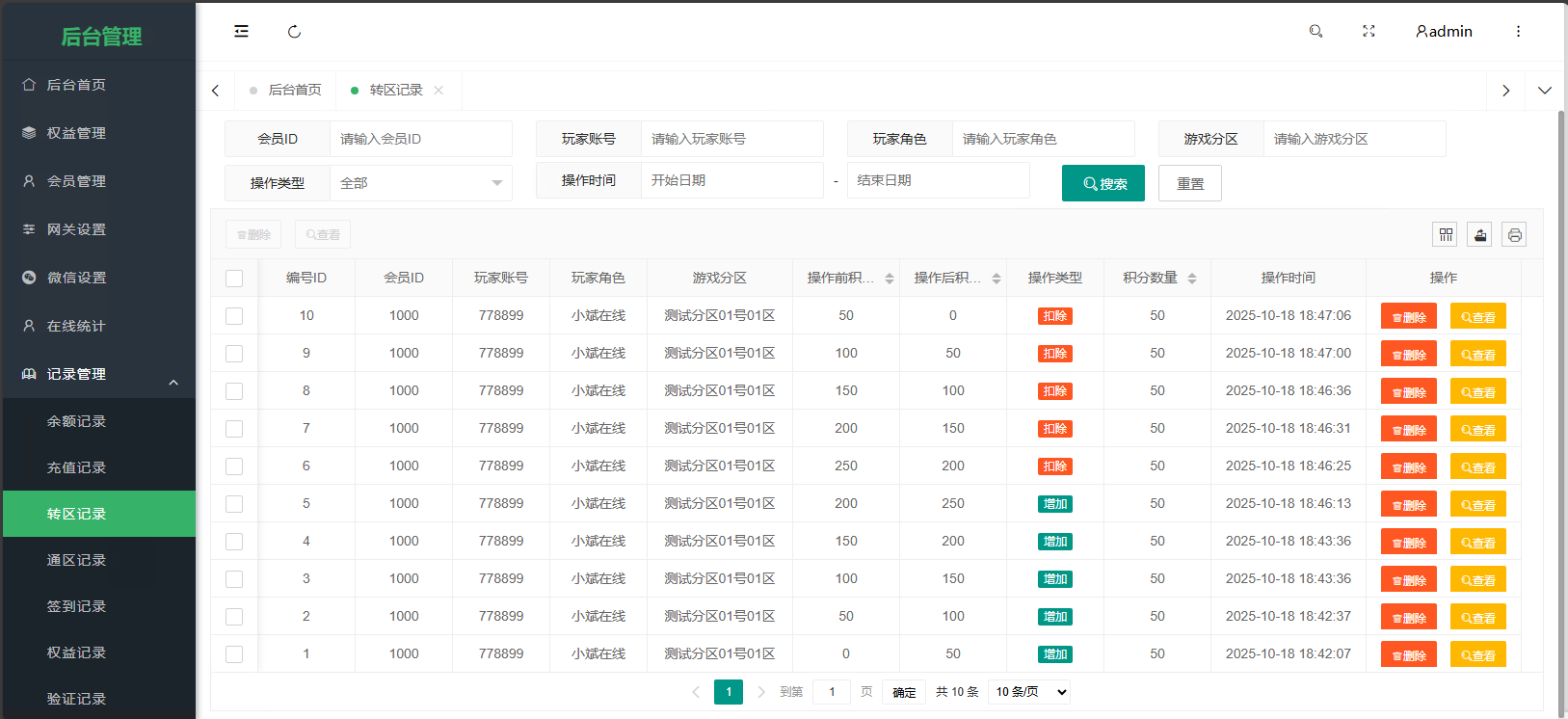Toggle the select-all header checkbox
The image size is (1568, 719).
(x=234, y=279)
